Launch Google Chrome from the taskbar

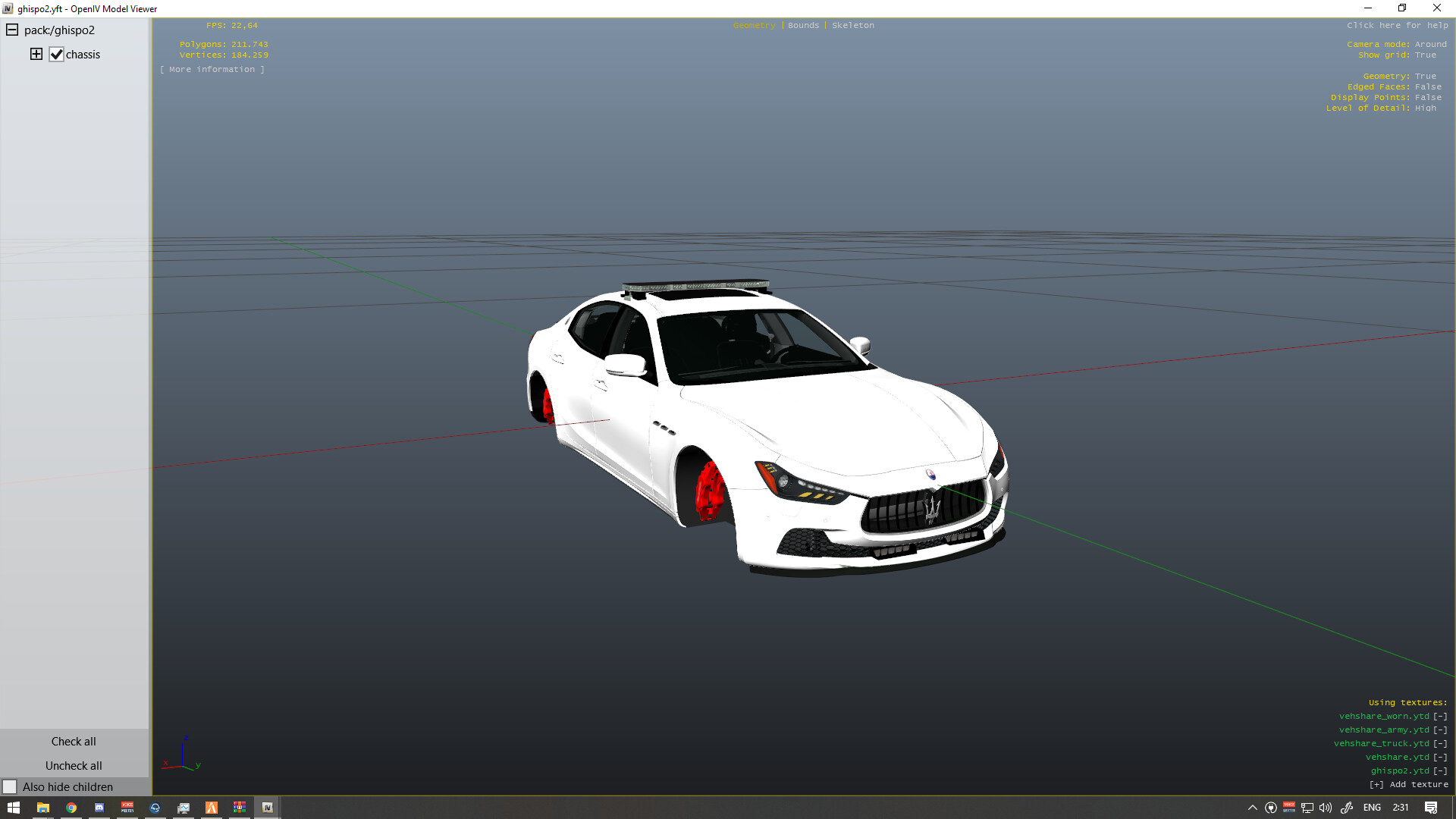71,808
